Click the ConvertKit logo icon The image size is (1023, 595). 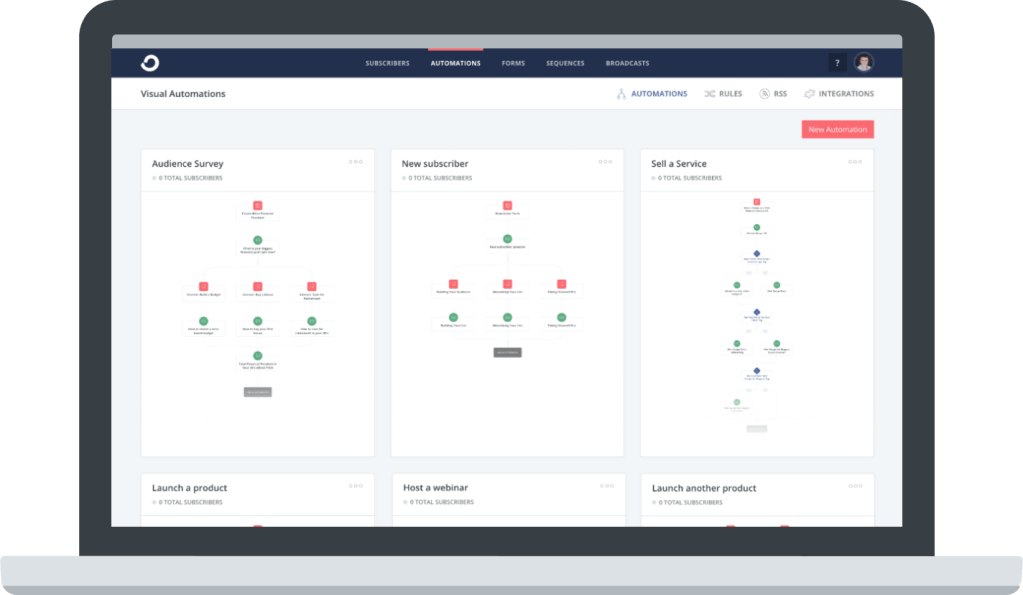(150, 63)
